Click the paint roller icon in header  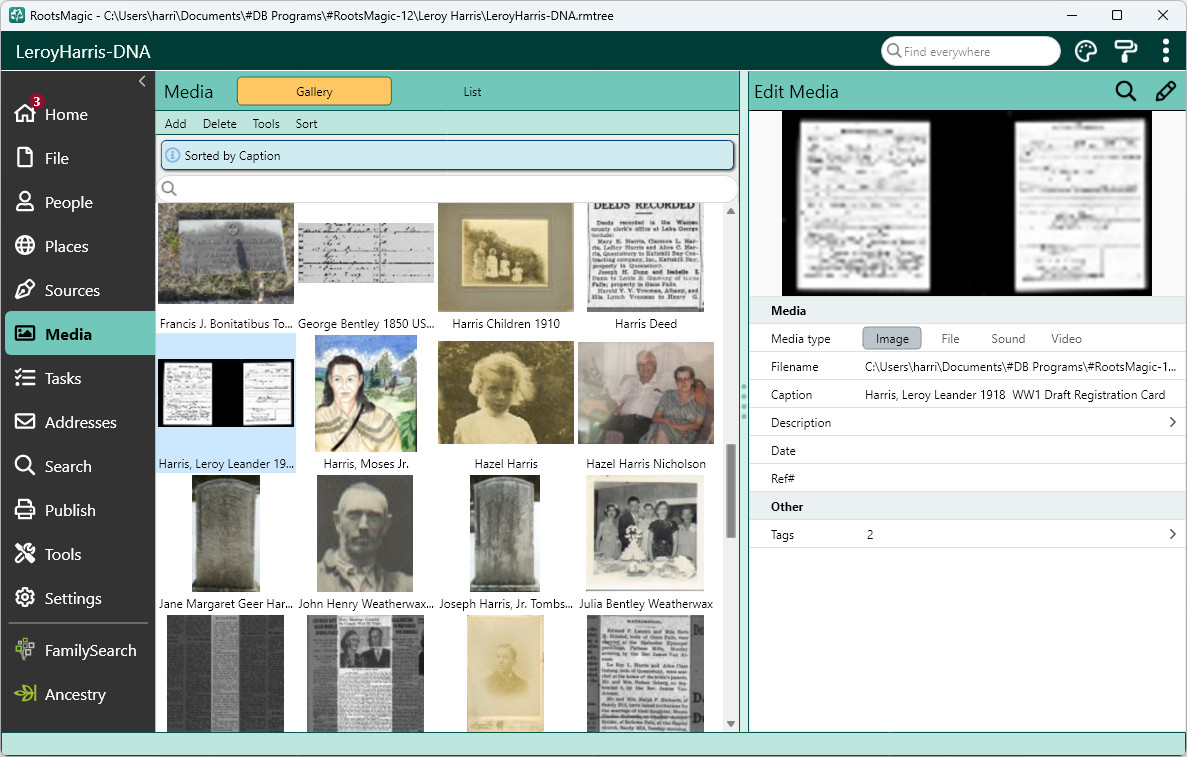1126,51
